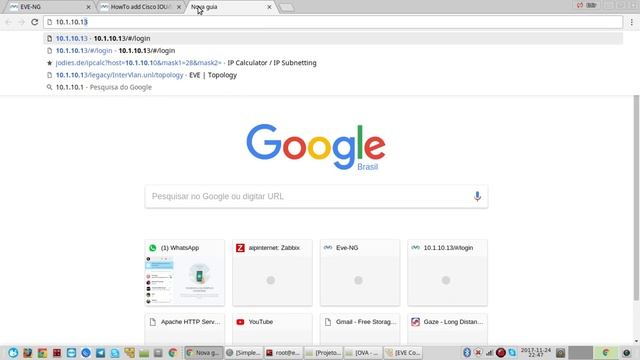Close the Nova guia tab
Image resolution: width=640 pixels, height=360 pixels.
[269, 7]
